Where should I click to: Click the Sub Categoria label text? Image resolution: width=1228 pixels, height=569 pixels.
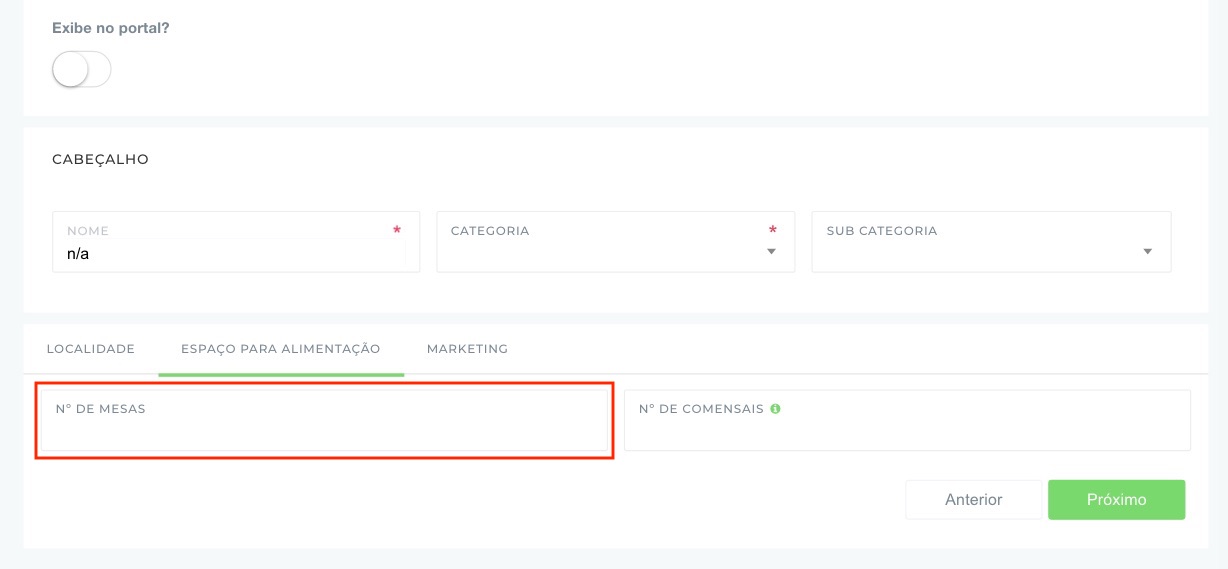tap(882, 231)
